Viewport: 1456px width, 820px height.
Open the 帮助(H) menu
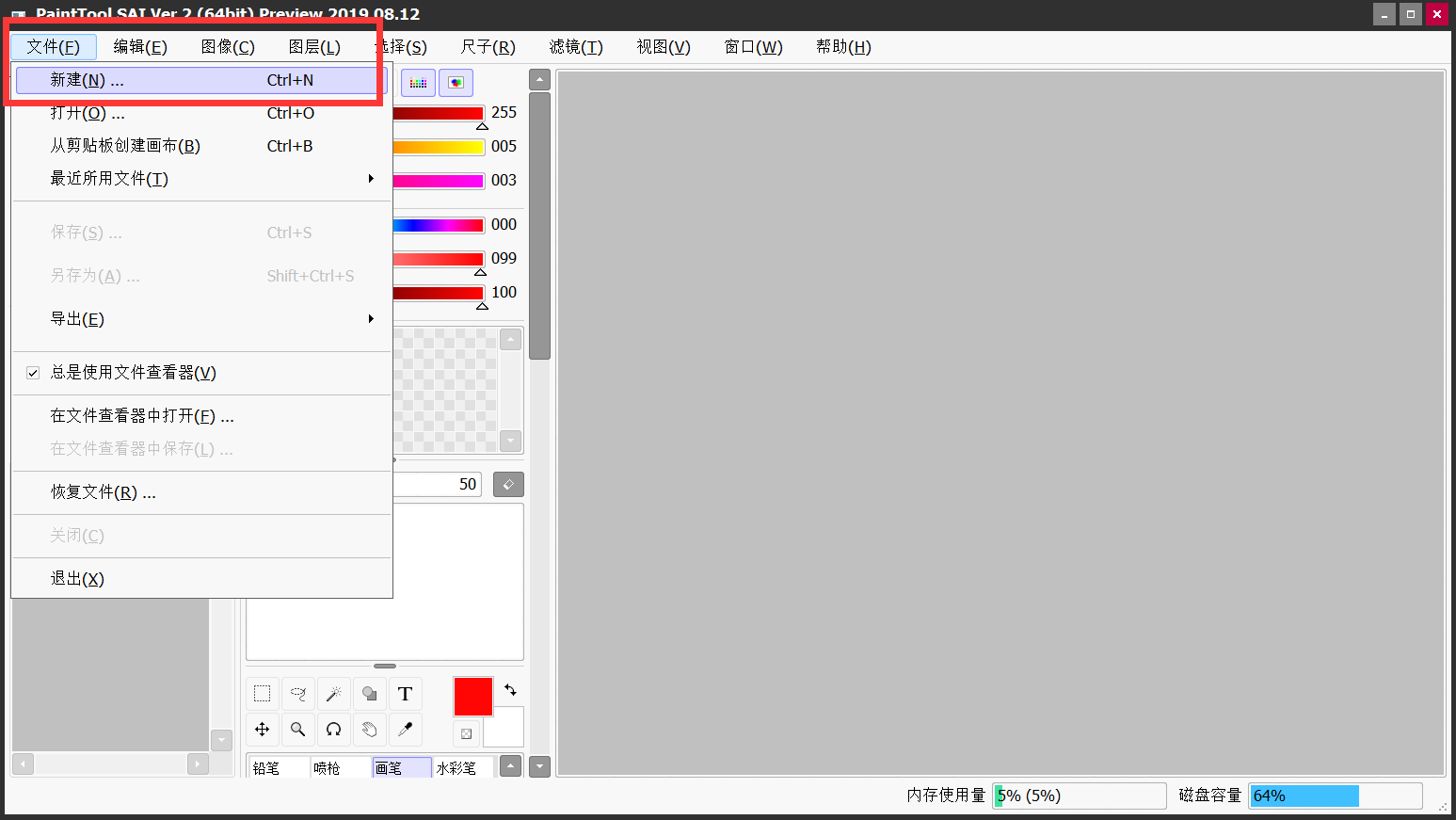coord(843,47)
